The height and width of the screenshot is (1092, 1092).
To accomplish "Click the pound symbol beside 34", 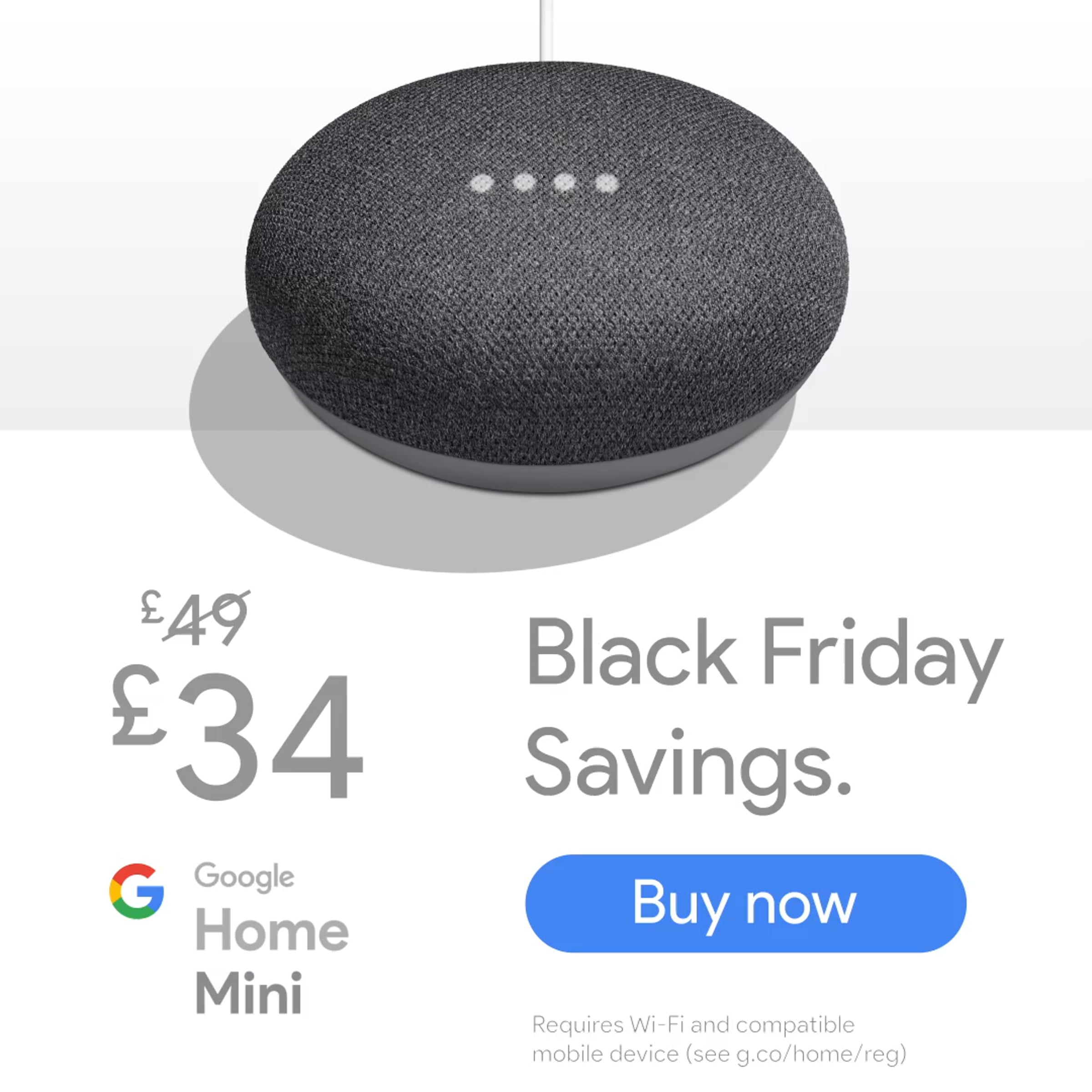I will pos(140,707).
